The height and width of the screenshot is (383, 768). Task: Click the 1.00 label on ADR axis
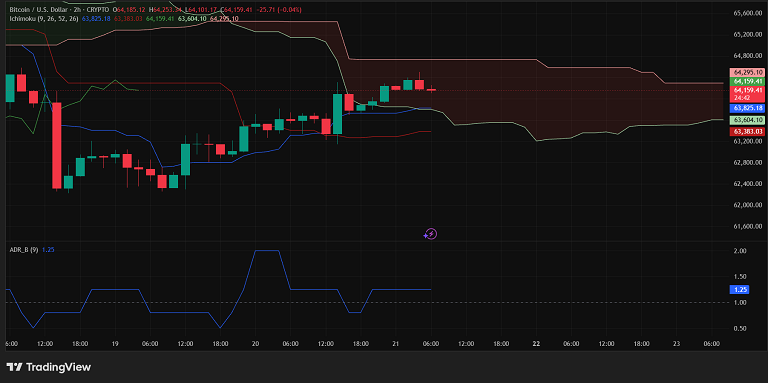[740, 303]
